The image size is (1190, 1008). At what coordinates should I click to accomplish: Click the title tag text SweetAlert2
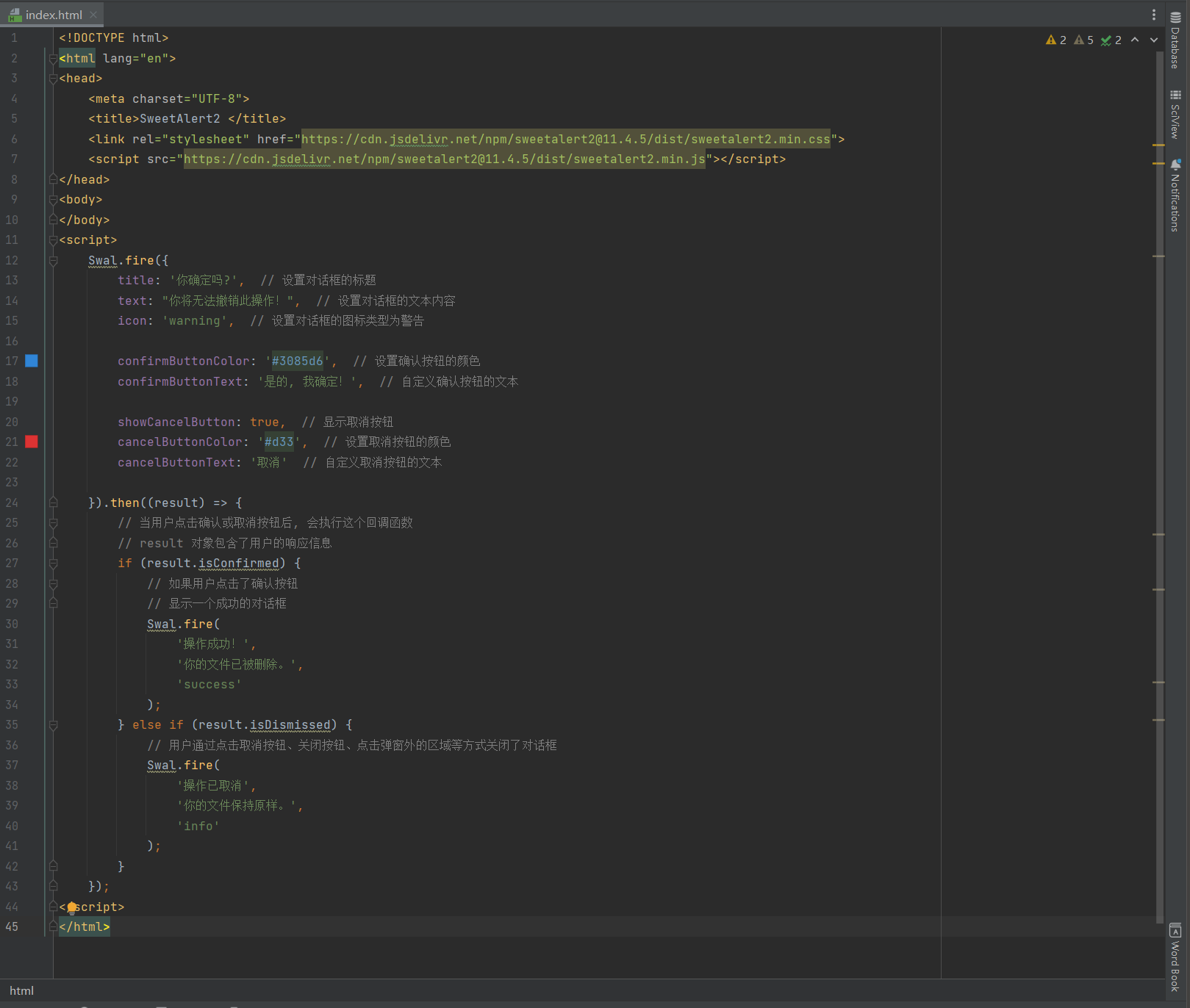click(179, 118)
